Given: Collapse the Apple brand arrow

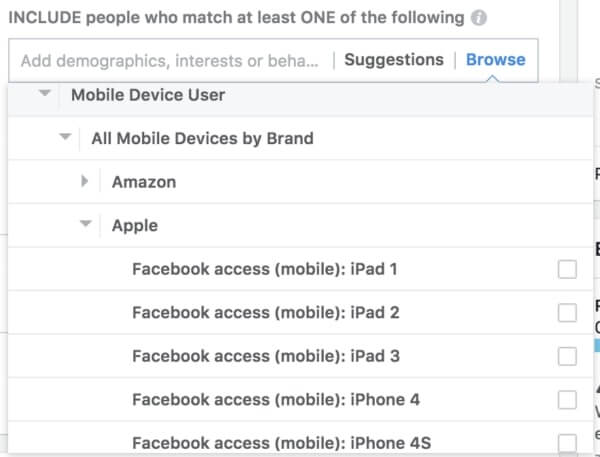Looking at the screenshot, I should (x=85, y=223).
